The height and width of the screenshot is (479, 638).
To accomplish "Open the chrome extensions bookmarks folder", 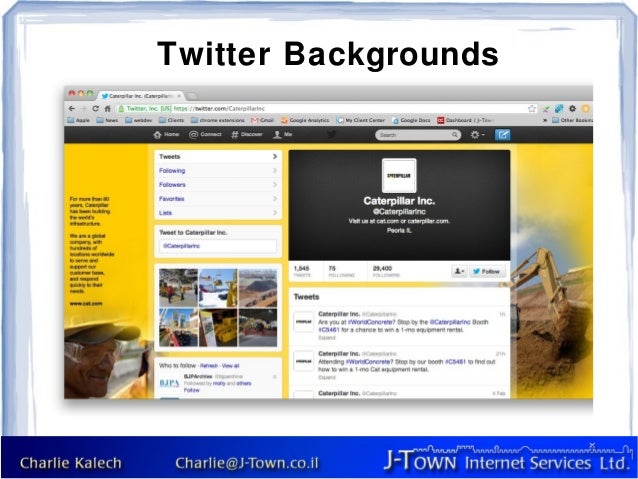I will tap(218, 120).
